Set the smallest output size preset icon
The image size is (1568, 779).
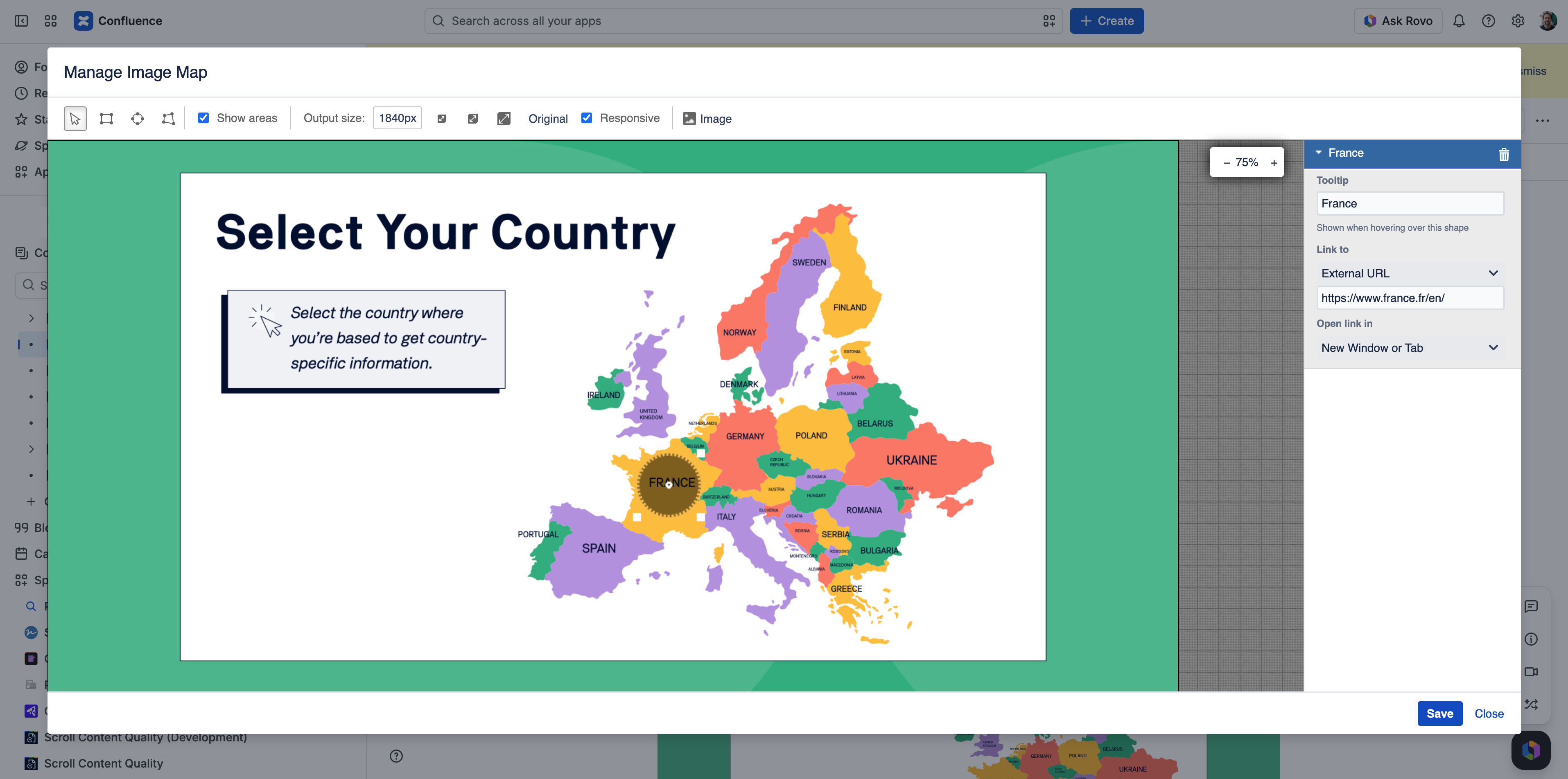point(442,119)
